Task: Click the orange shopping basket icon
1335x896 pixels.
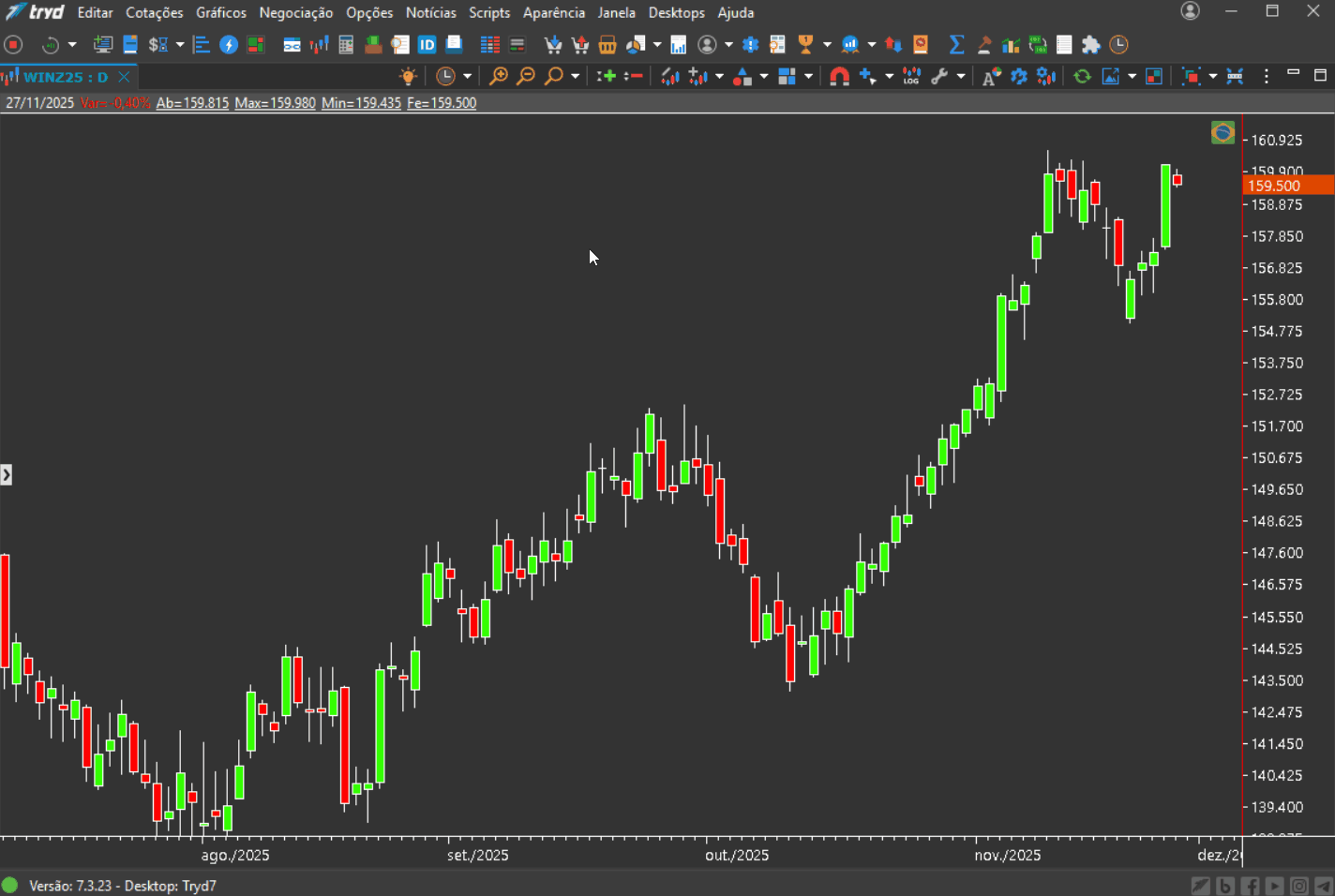Action: (x=607, y=44)
